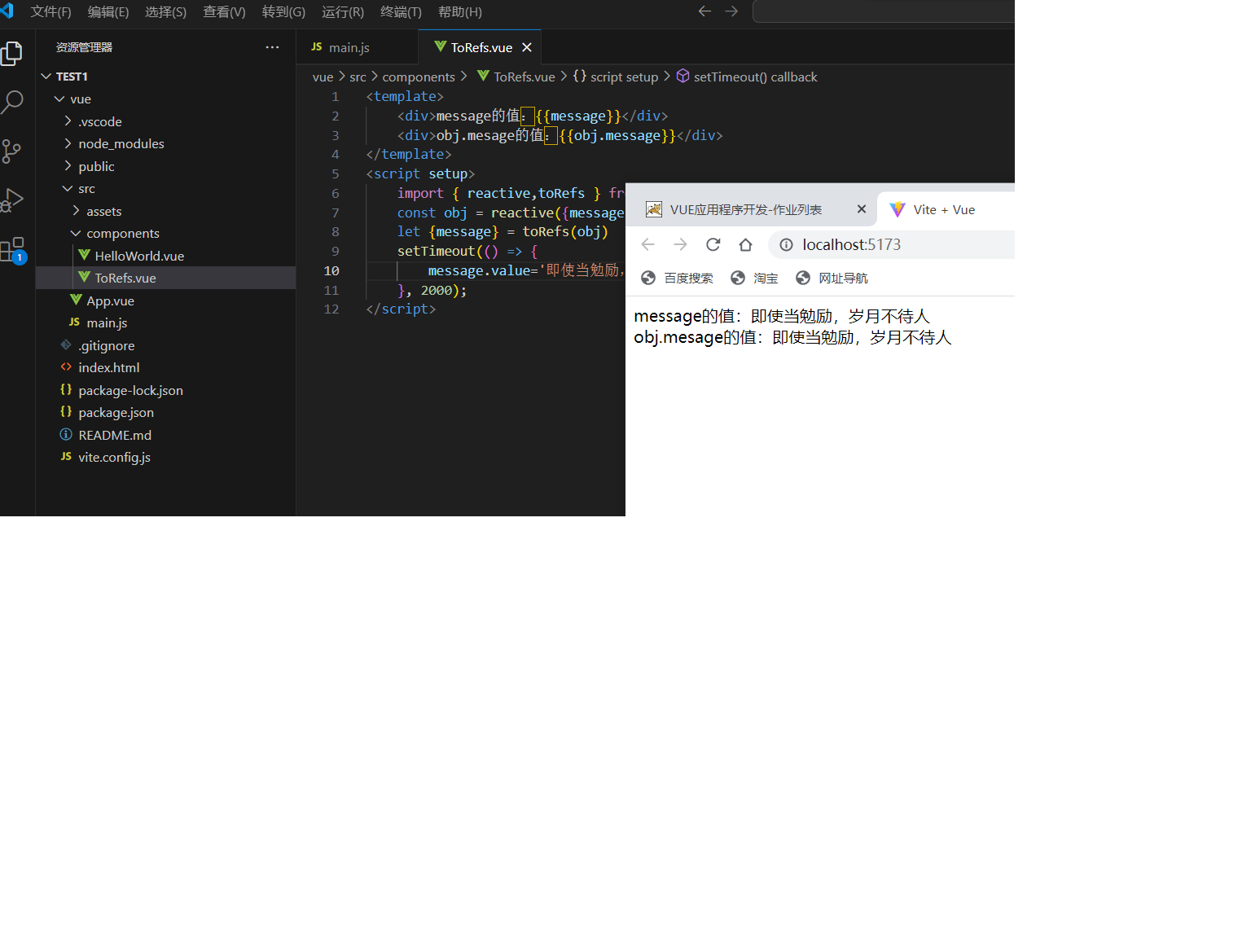This screenshot has height=952, width=1251.
Task: Click the browser address bar localhost:5173
Action: coord(892,244)
